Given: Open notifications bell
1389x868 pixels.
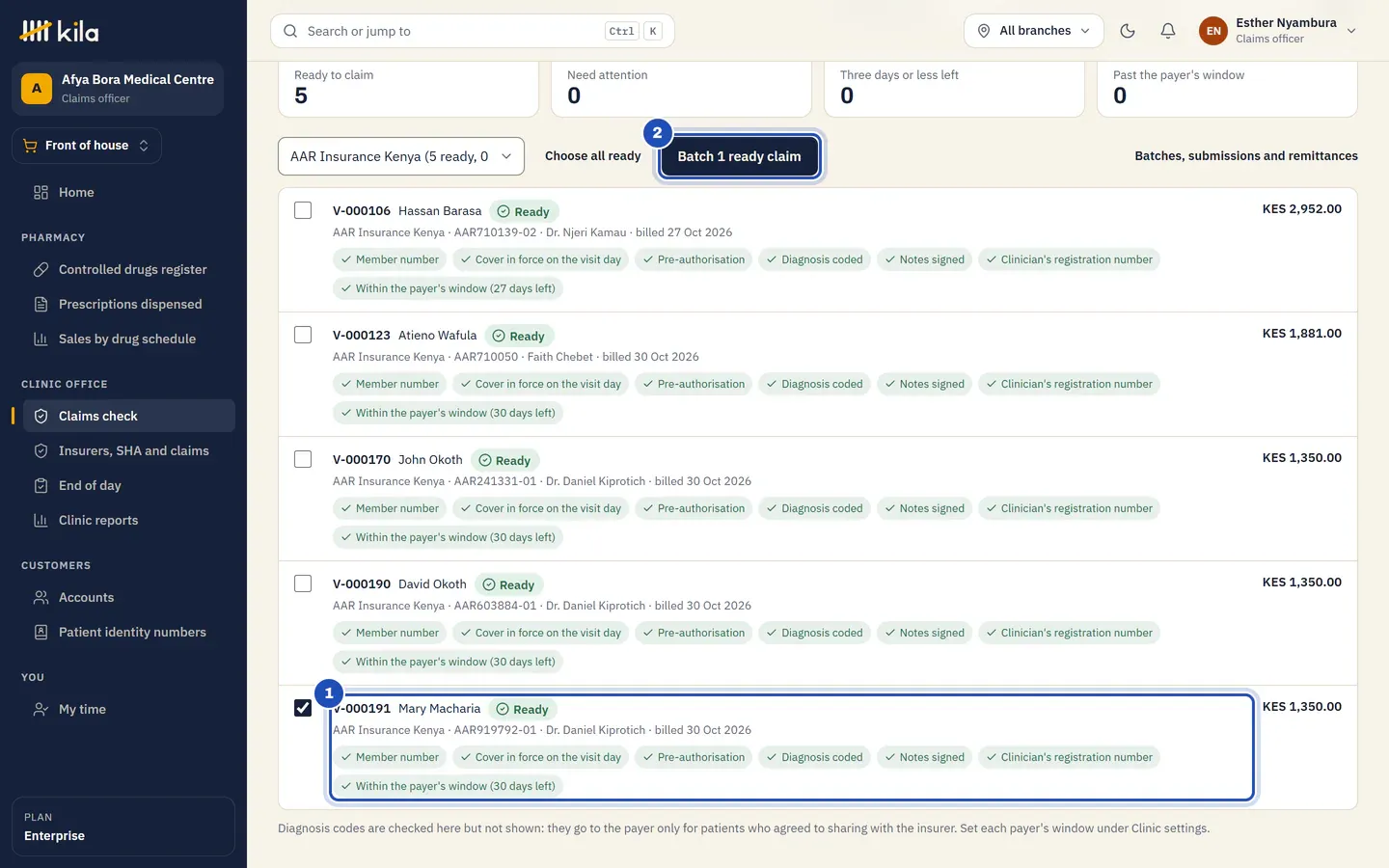Looking at the screenshot, I should click(1167, 31).
